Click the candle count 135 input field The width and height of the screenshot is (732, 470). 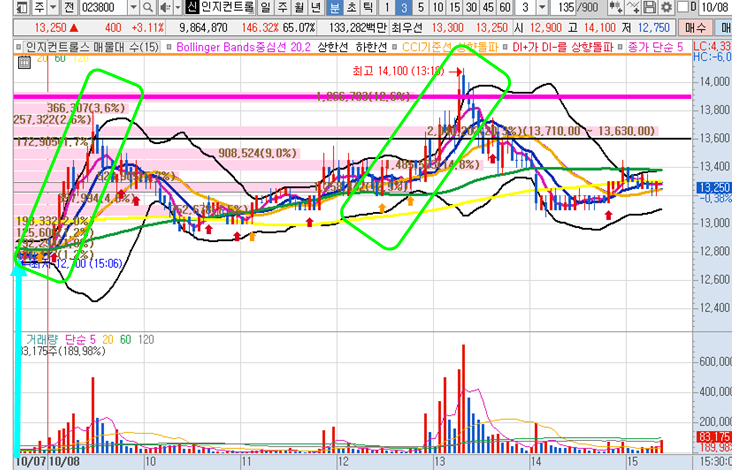563,7
